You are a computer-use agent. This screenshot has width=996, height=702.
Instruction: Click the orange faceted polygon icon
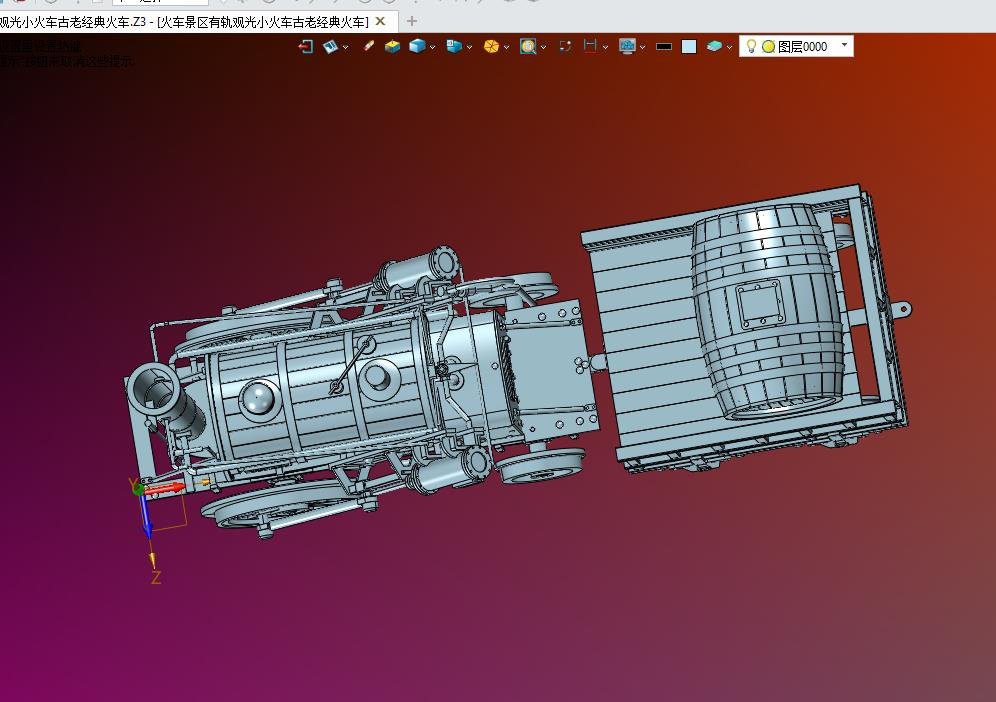[x=491, y=46]
